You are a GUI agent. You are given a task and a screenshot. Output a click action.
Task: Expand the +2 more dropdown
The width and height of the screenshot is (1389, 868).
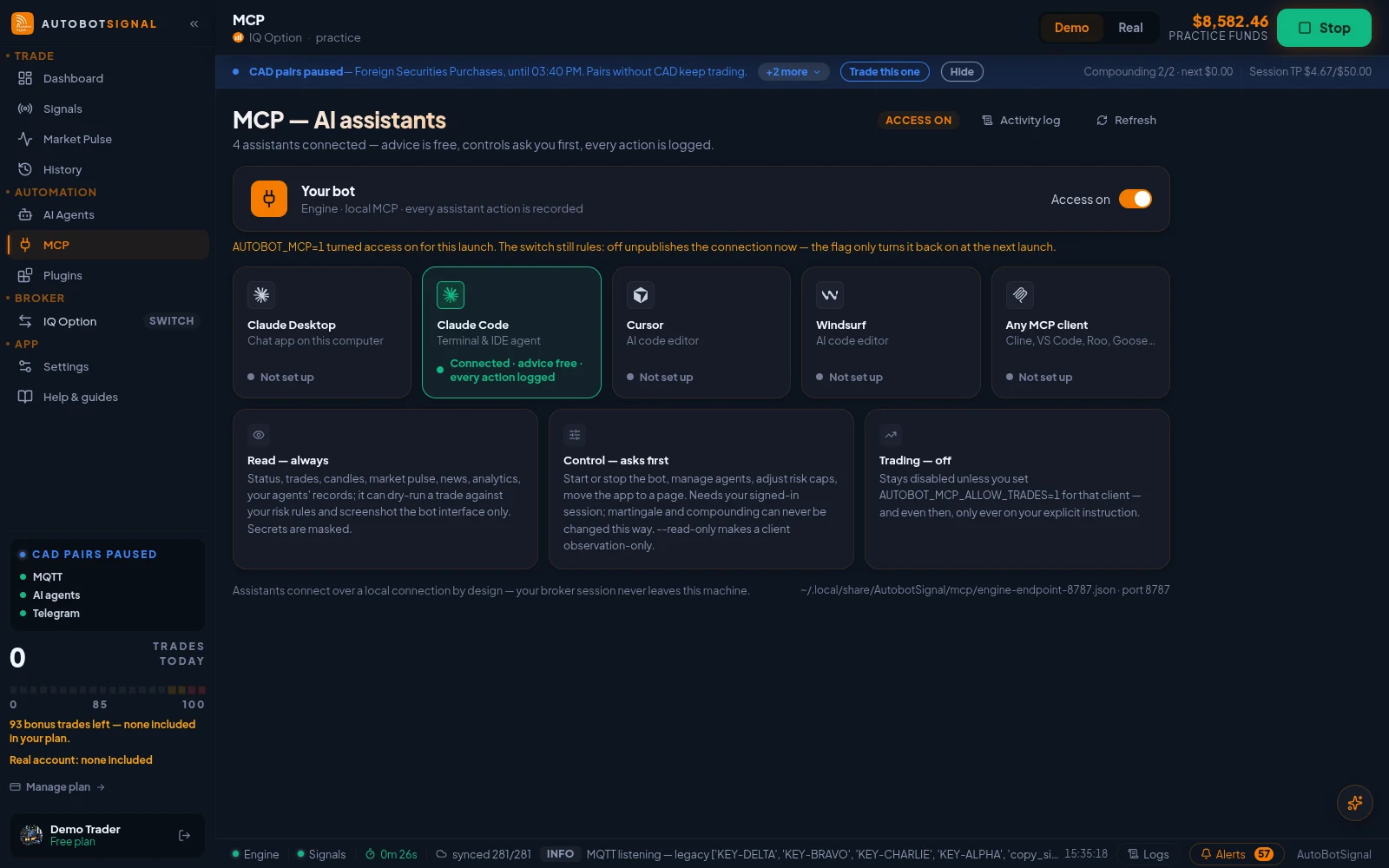coord(793,72)
